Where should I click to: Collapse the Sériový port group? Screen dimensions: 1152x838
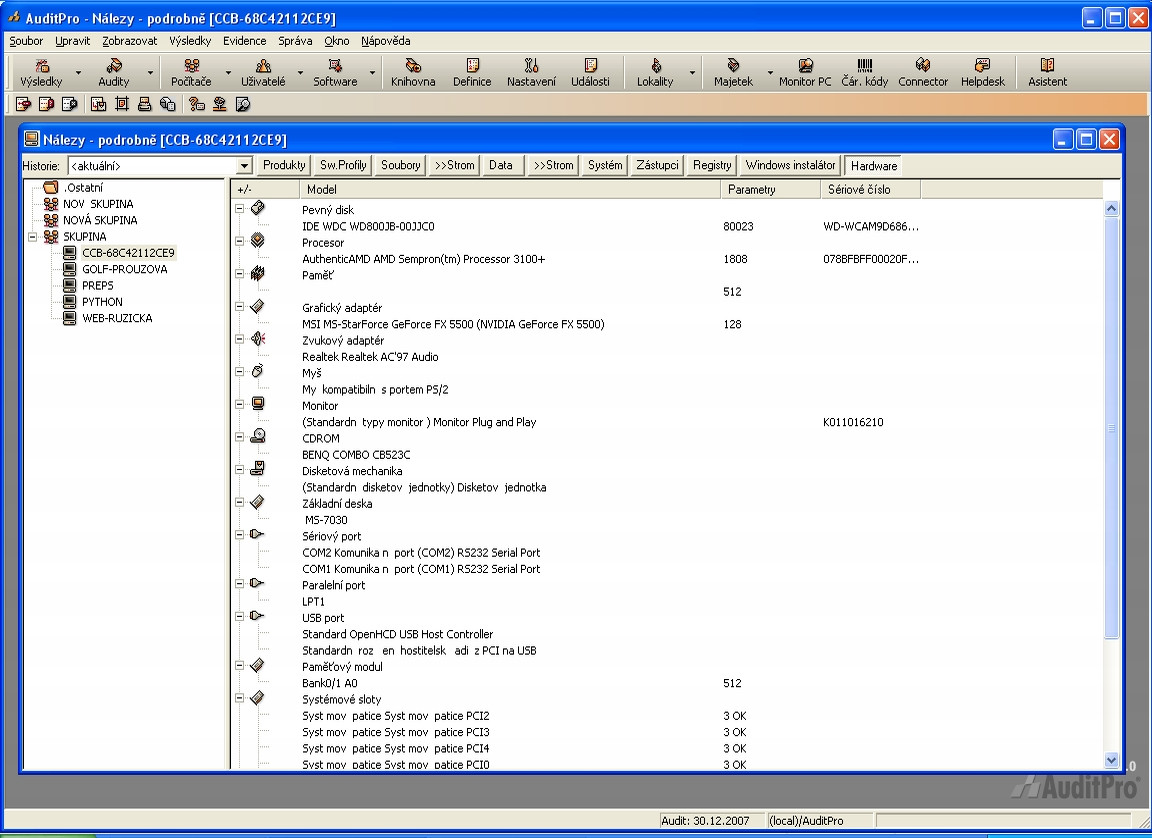pos(240,535)
